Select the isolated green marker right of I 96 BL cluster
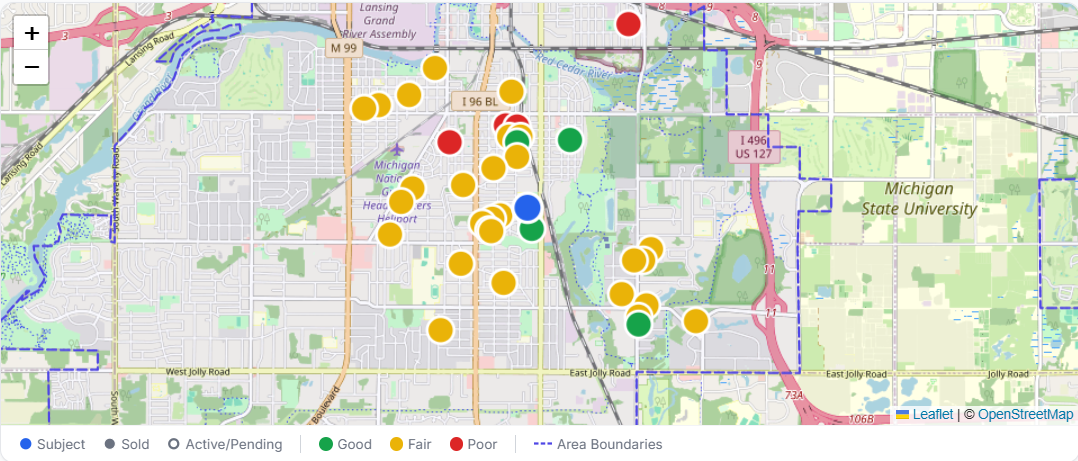Screen dimensions: 1078x461 coord(570,139)
